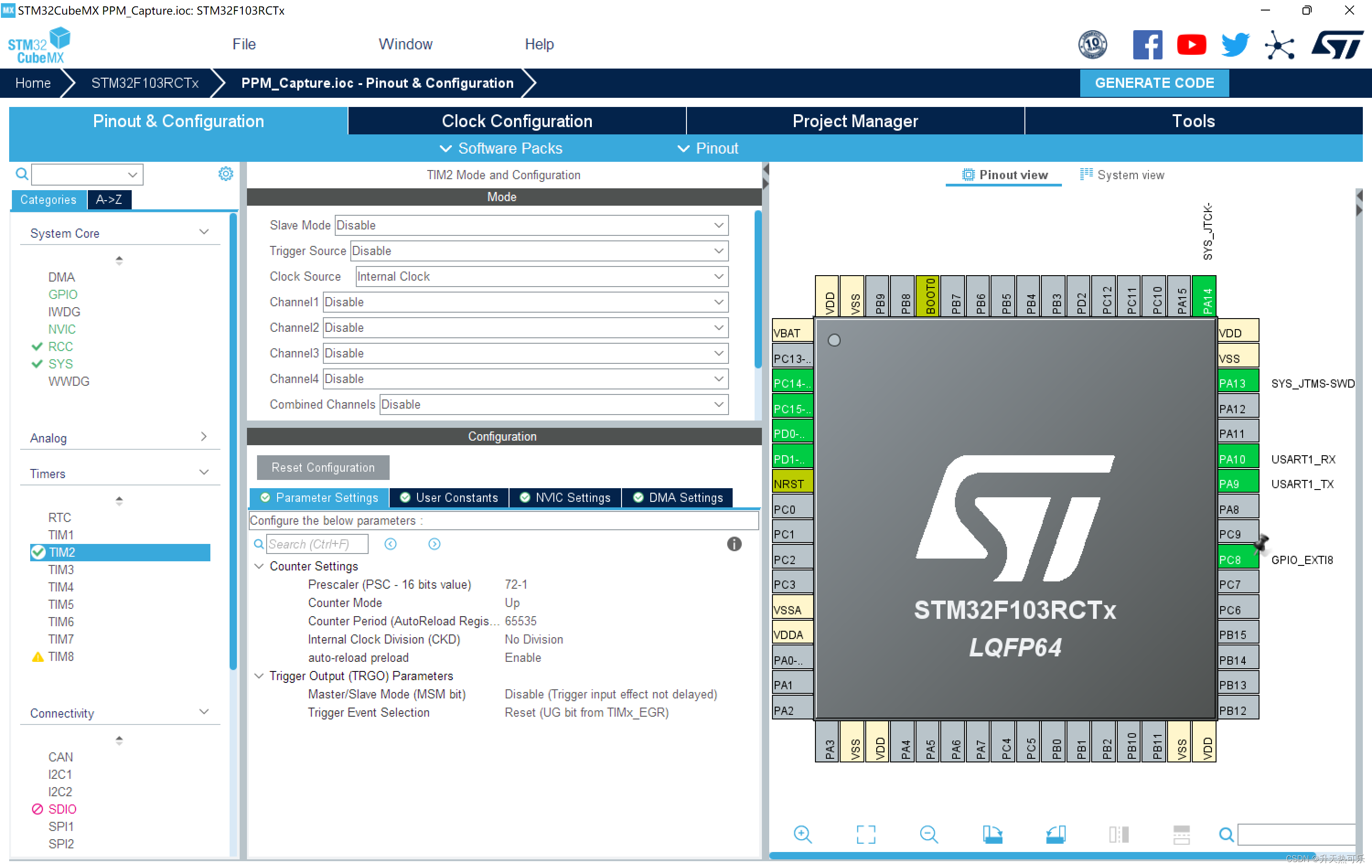Click the fit-to-screen icon below the chip
The height and width of the screenshot is (868, 1372).
[x=865, y=834]
